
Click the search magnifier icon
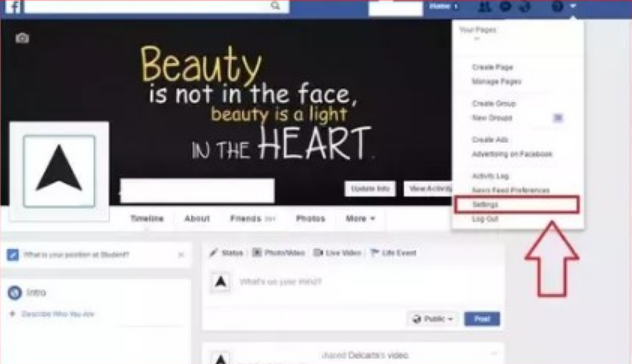[275, 6]
